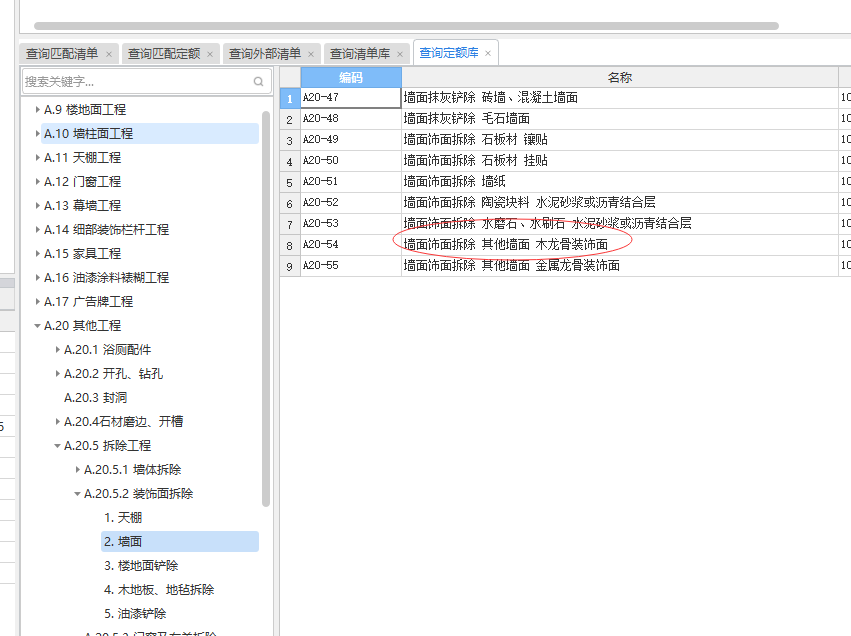The height and width of the screenshot is (636, 851).
Task: Select the 查询定额库 tab
Action: coord(449,53)
